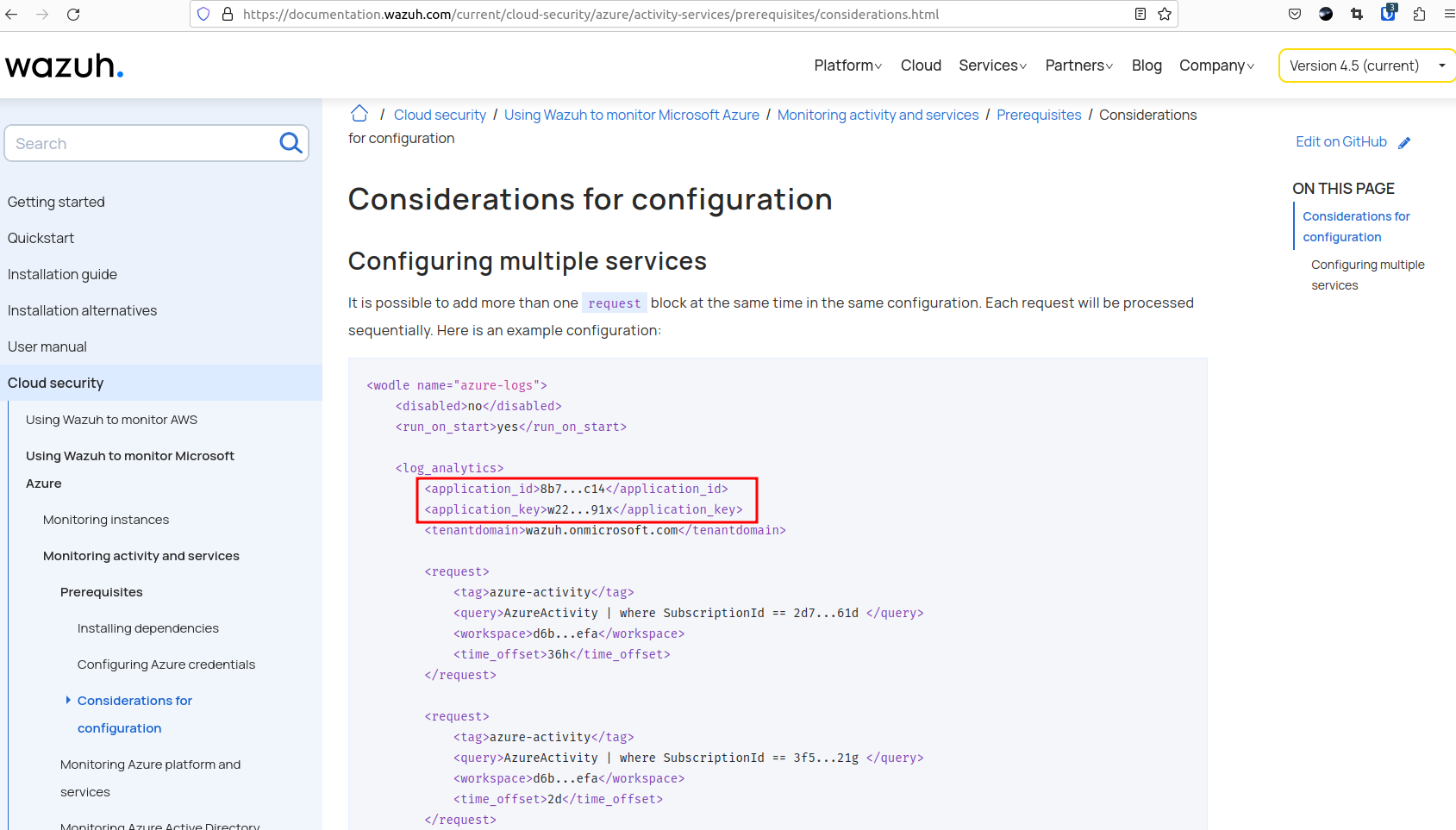Click the tenantdomain wazuh.onmicrosoft.com line
This screenshot has height=830, width=1456.
coord(605,530)
